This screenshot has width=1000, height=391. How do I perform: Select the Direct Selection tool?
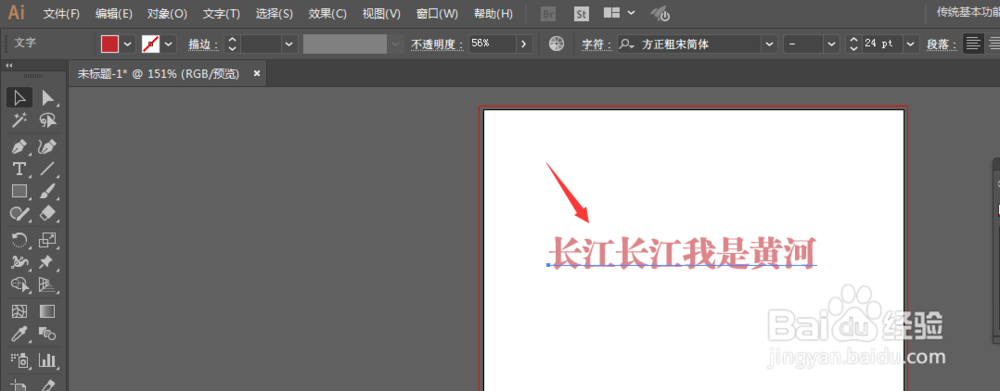(48, 98)
